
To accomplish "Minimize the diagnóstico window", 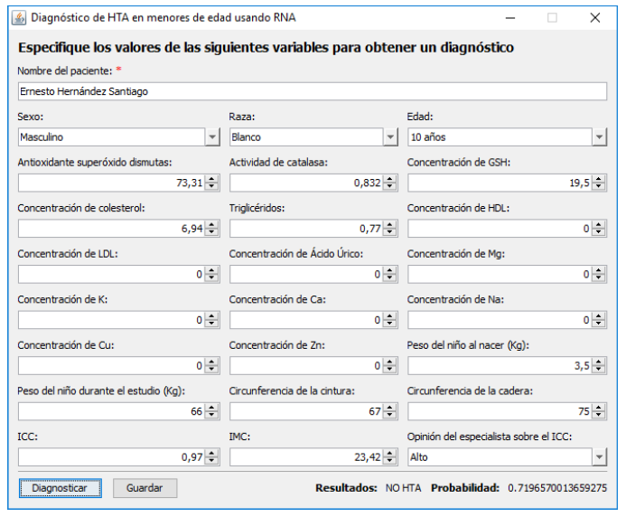I will pyautogui.click(x=509, y=18).
